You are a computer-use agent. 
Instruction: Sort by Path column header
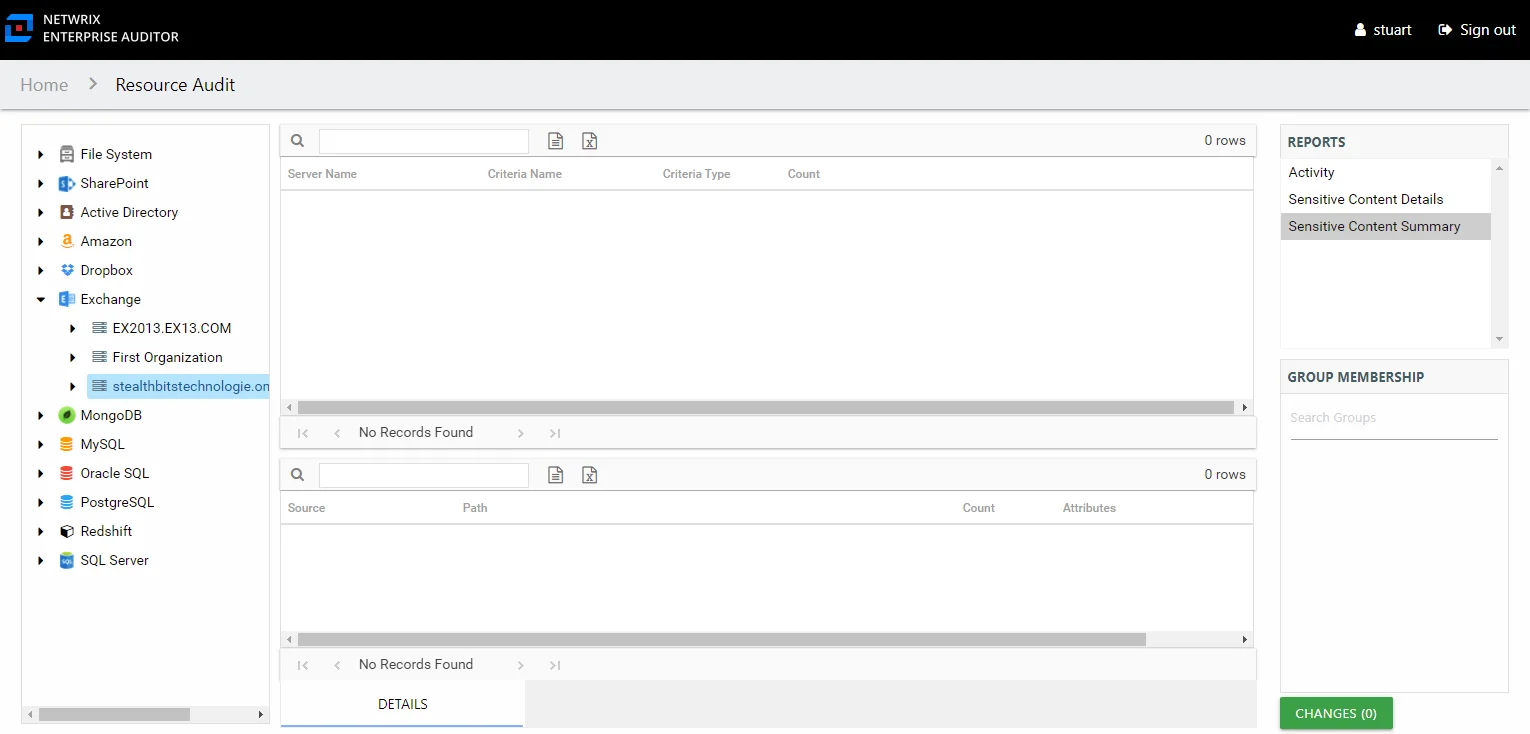[475, 508]
